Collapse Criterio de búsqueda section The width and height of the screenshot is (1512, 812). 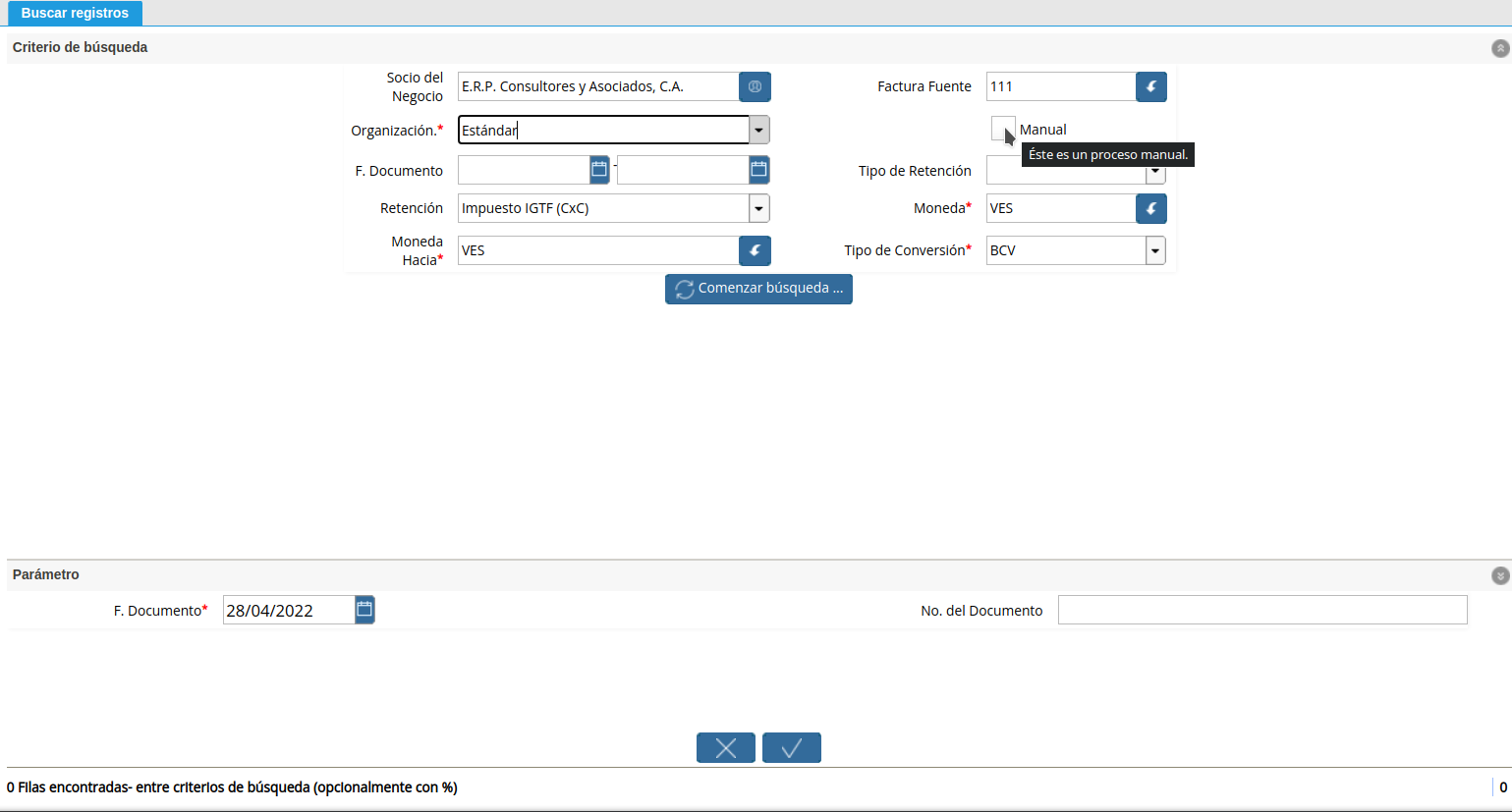pyautogui.click(x=1500, y=48)
